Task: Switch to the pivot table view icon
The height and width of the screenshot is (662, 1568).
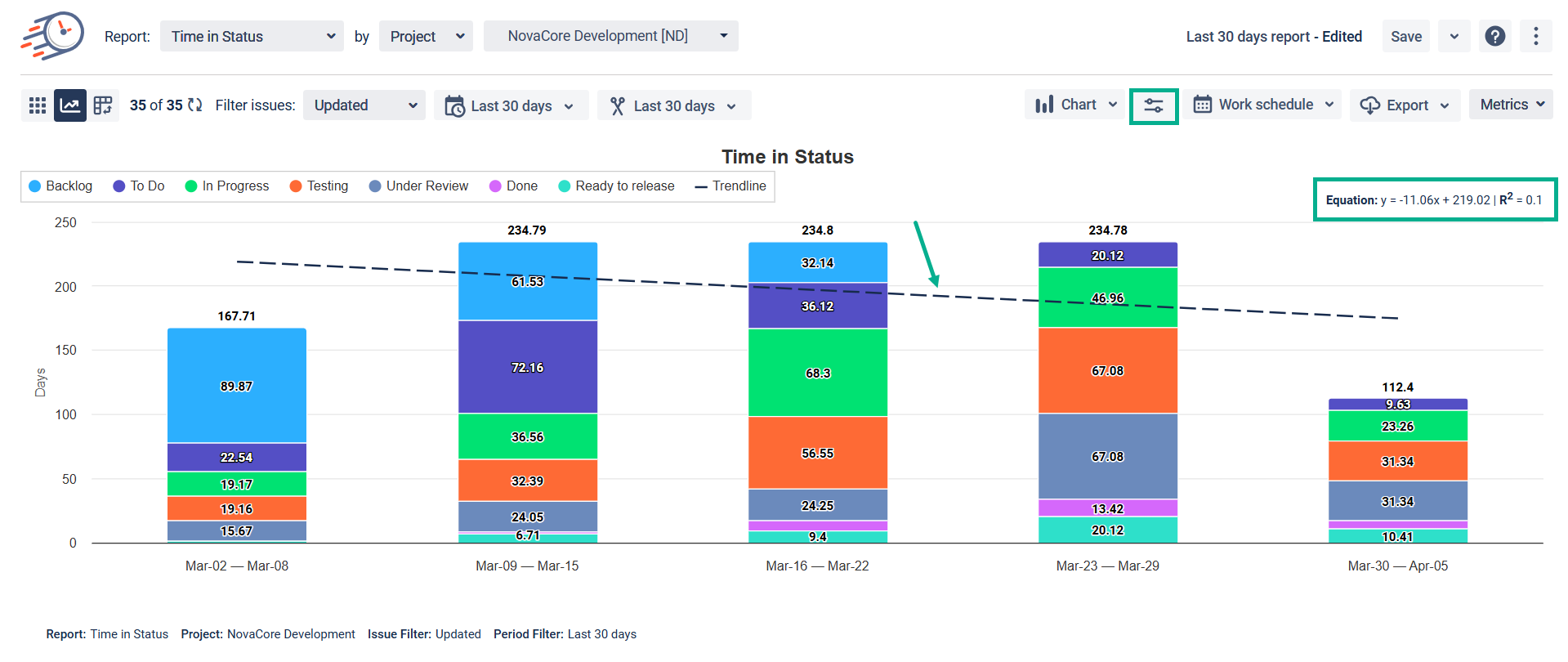Action: pos(103,105)
